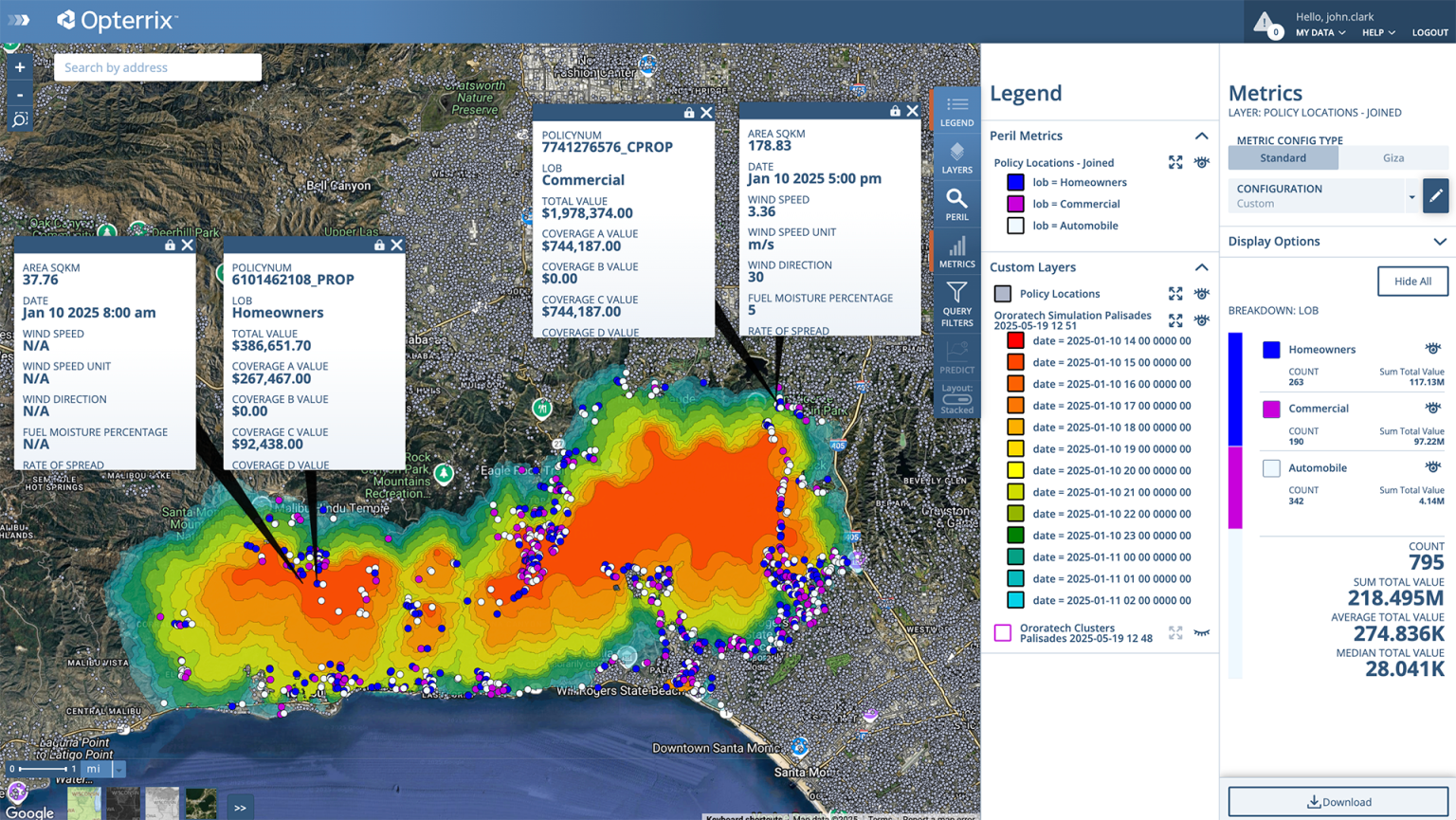
Task: Open the HELP menu
Action: (x=1378, y=33)
